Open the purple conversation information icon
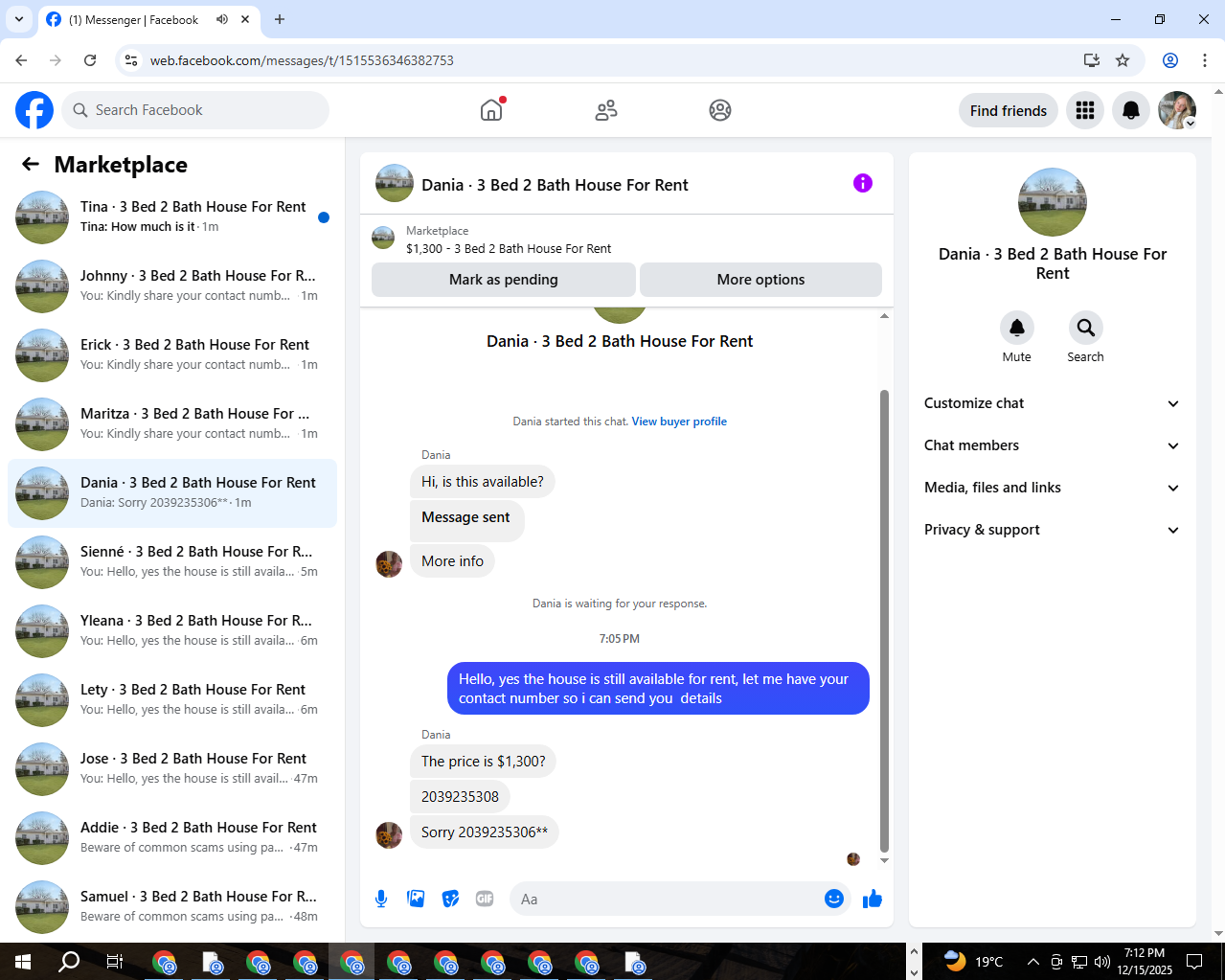1225x980 pixels. [x=863, y=183]
